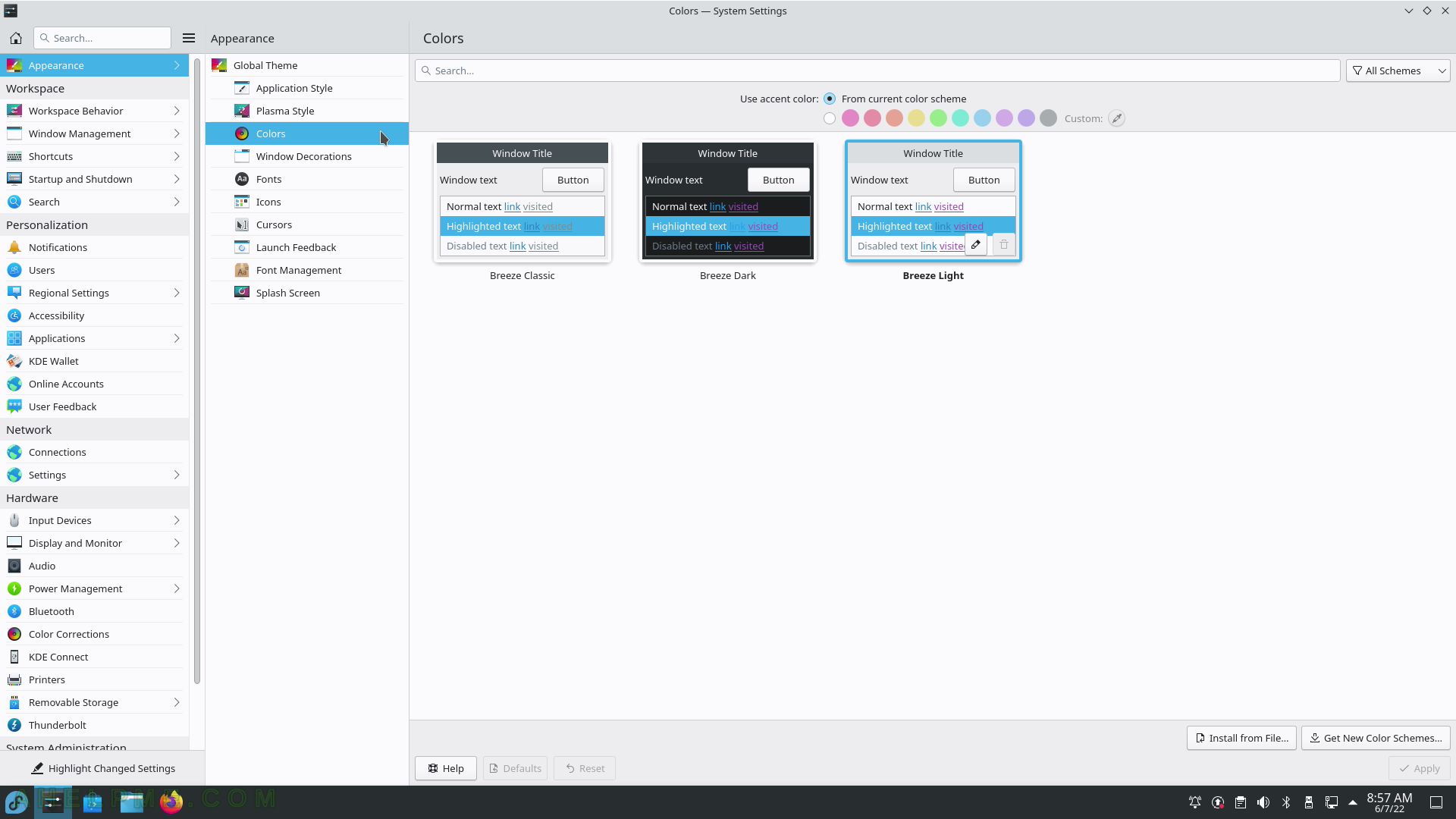Pick a custom accent color with the eyedropper

(x=1116, y=118)
